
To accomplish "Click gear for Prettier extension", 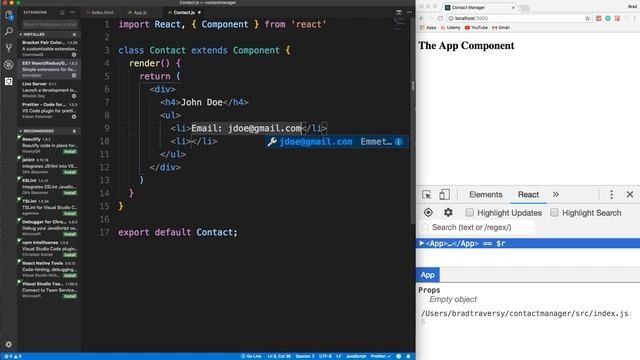I will (74, 117).
